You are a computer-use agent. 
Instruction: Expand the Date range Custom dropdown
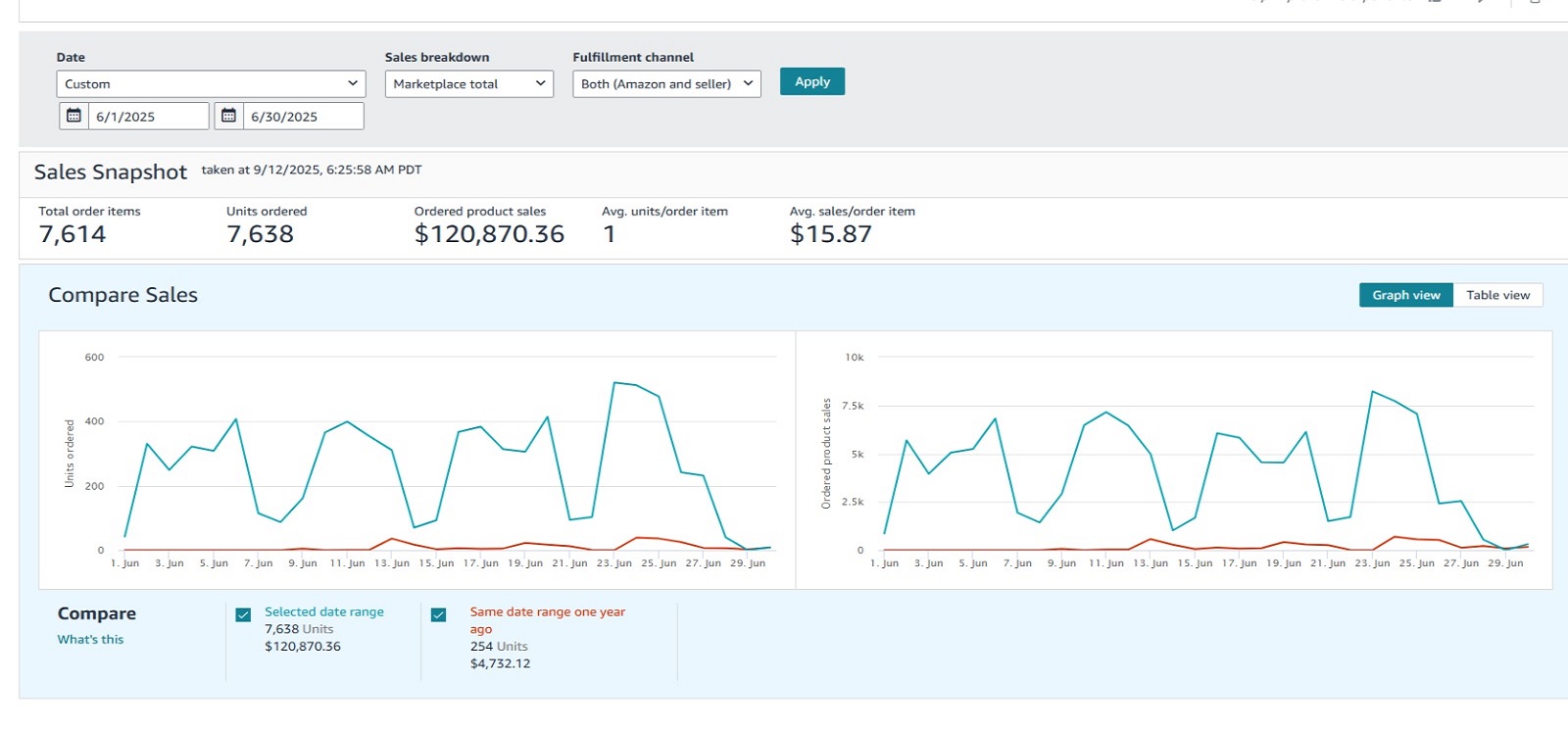[x=211, y=84]
